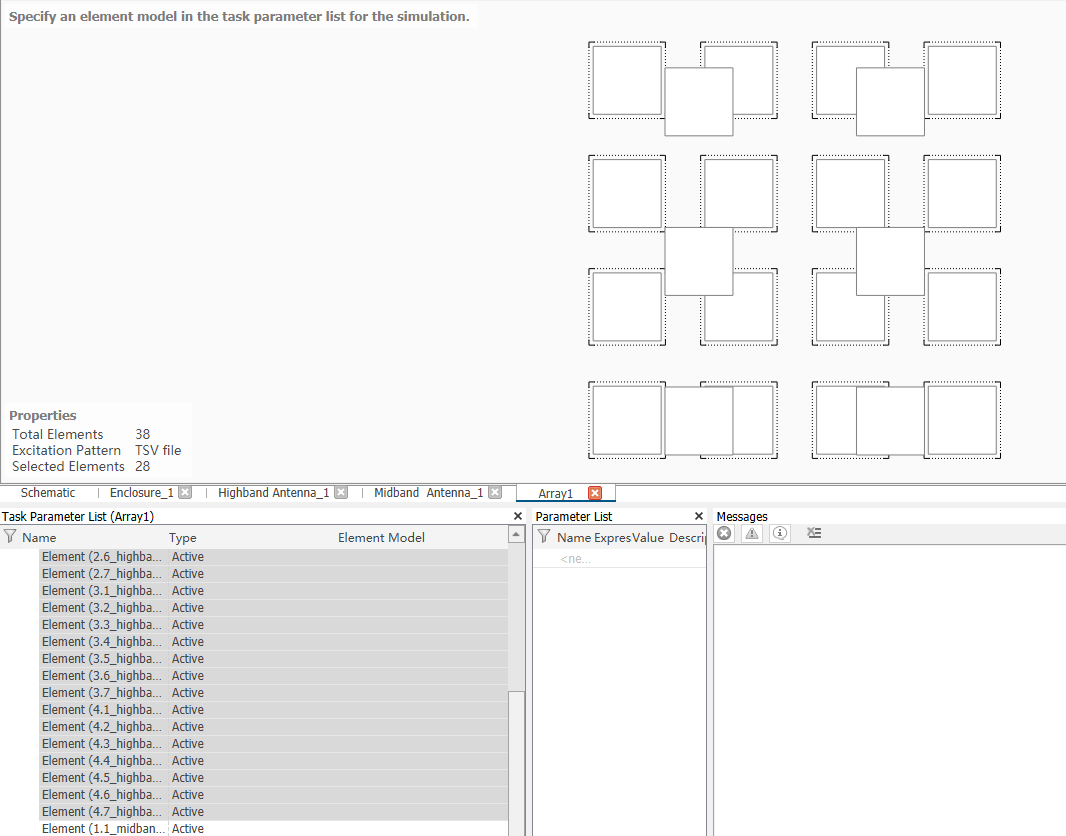The image size is (1066, 836).
Task: Open the Highband Antenna_1 tab
Action: pyautogui.click(x=273, y=493)
